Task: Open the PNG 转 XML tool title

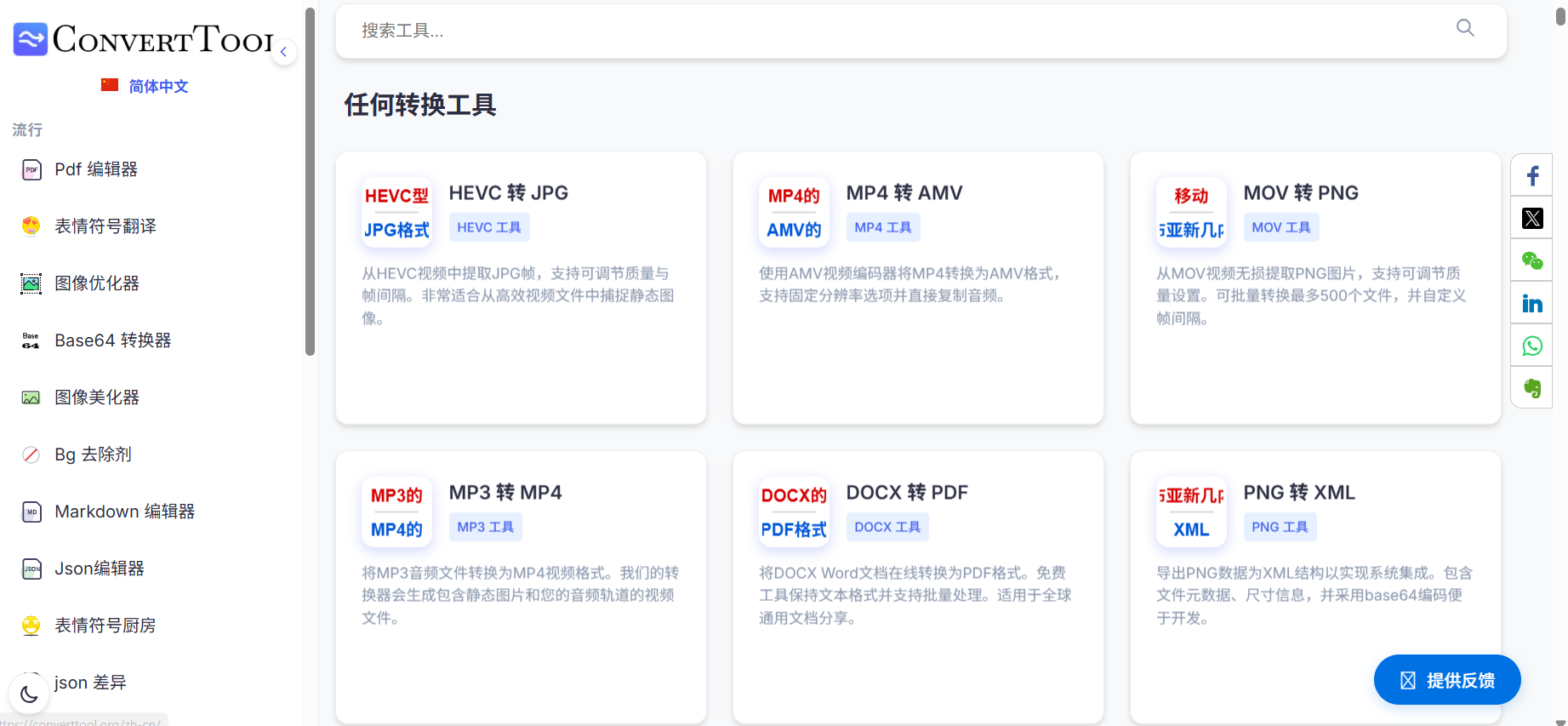Action: click(1299, 493)
